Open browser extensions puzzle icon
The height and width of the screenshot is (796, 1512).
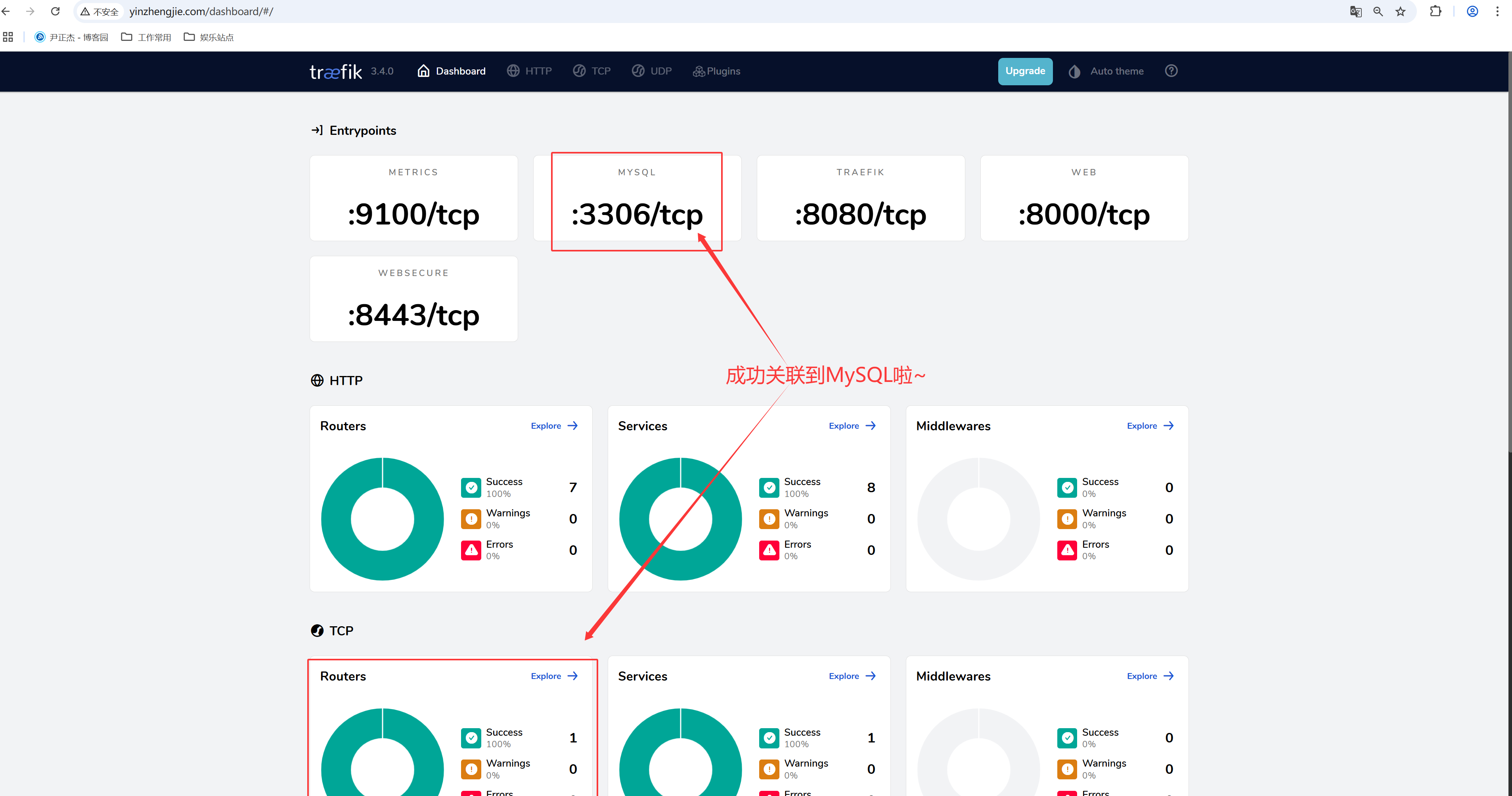(x=1435, y=12)
